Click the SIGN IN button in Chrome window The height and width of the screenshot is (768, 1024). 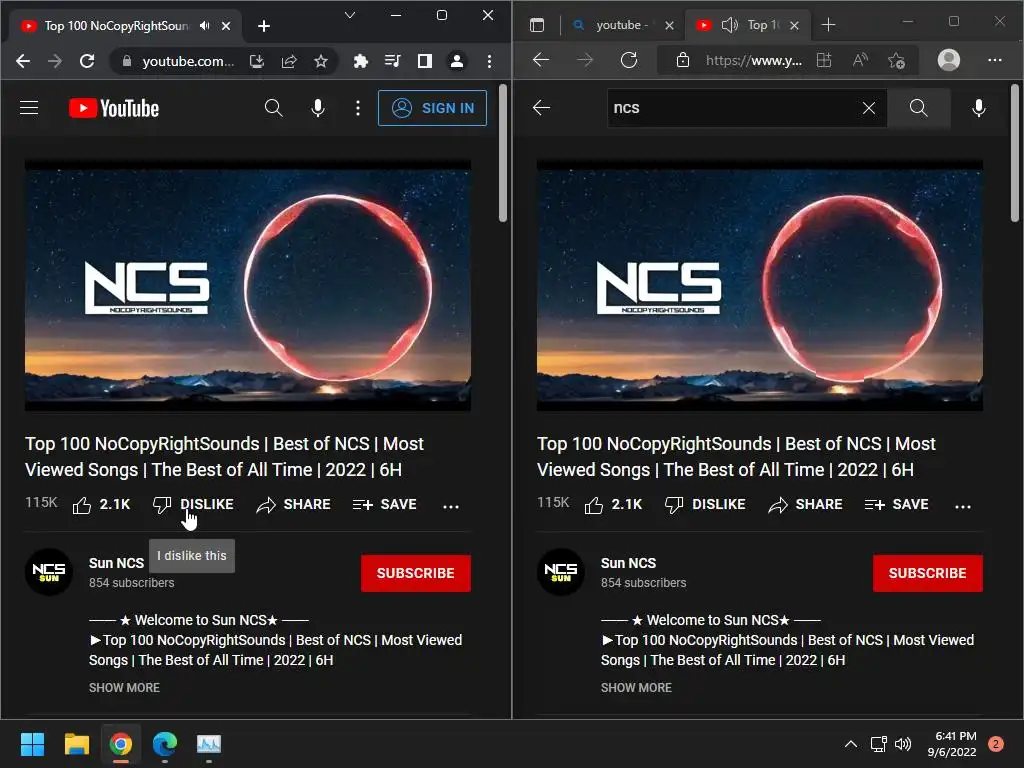[432, 108]
